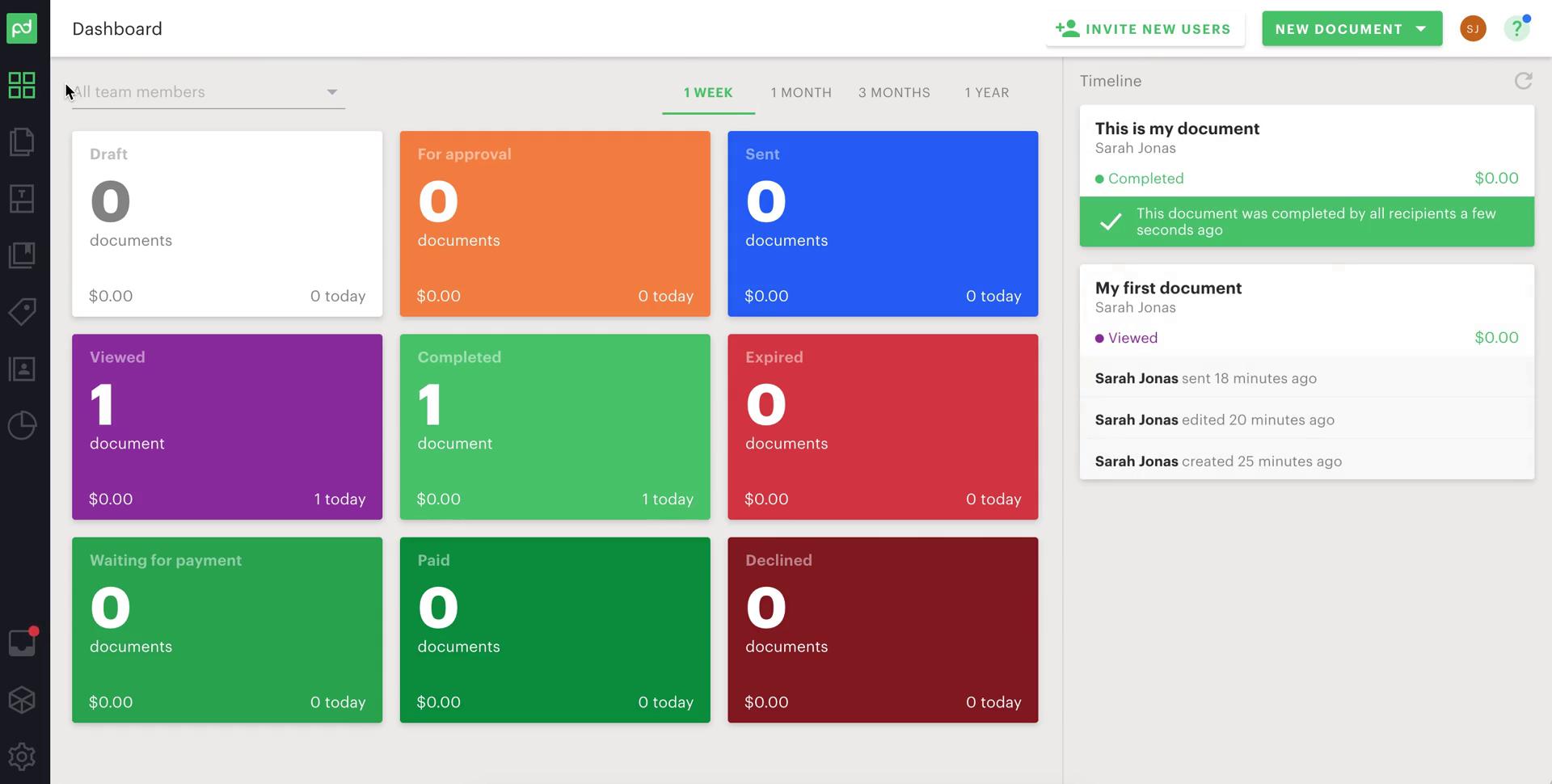Open the Contacts icon in sidebar
Viewport: 1552px width, 784px height.
coord(22,369)
